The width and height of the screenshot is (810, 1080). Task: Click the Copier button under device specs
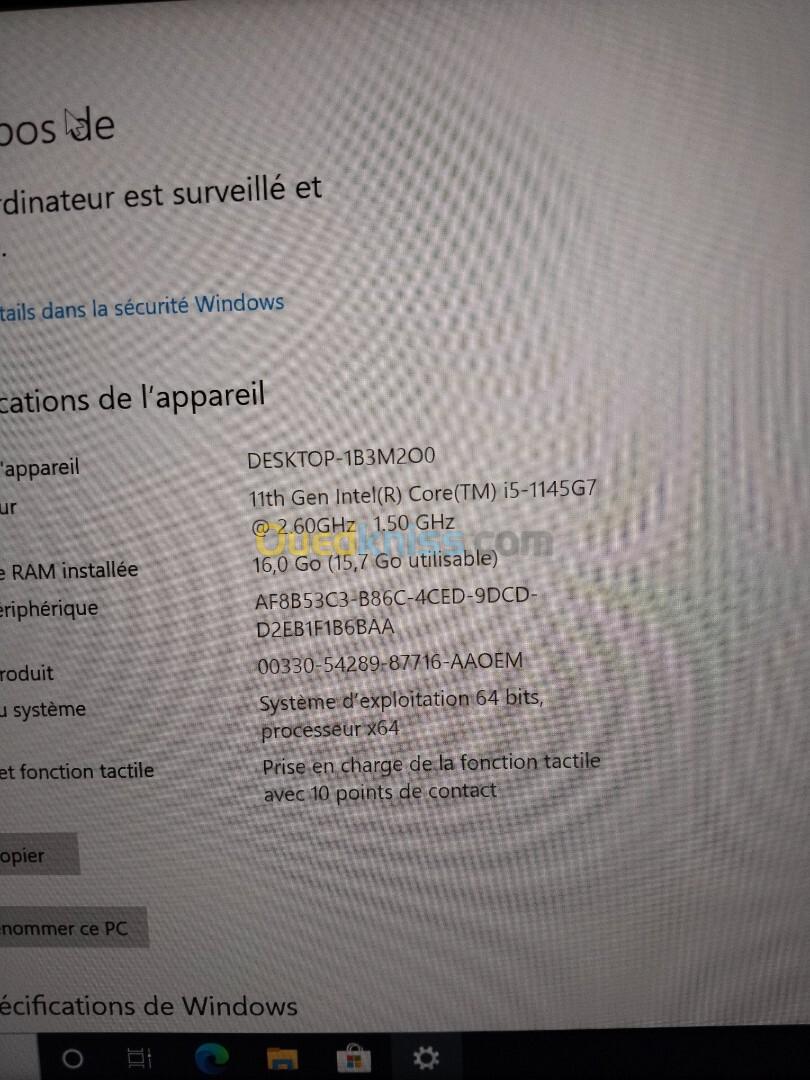39,855
